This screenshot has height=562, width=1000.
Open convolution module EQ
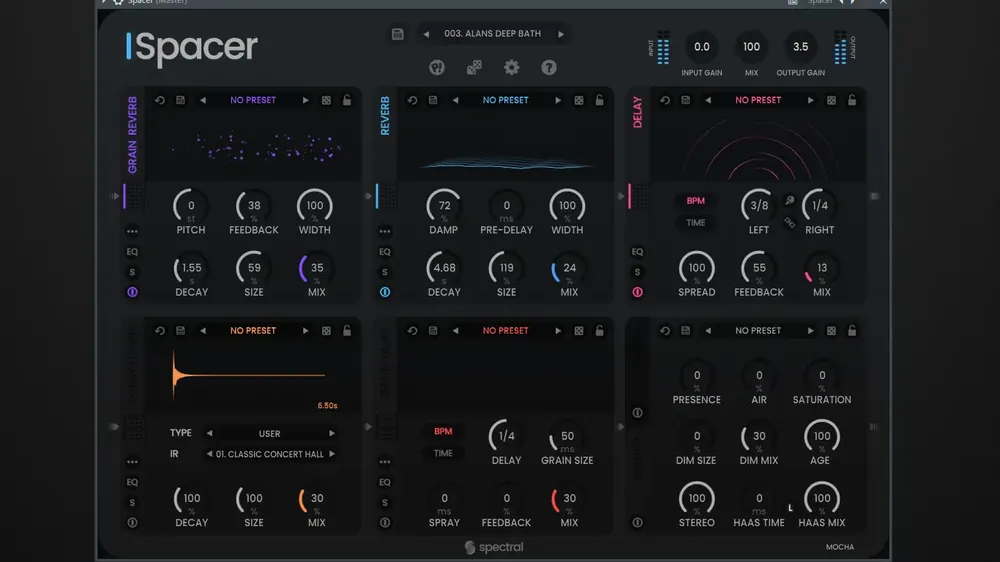[x=132, y=482]
